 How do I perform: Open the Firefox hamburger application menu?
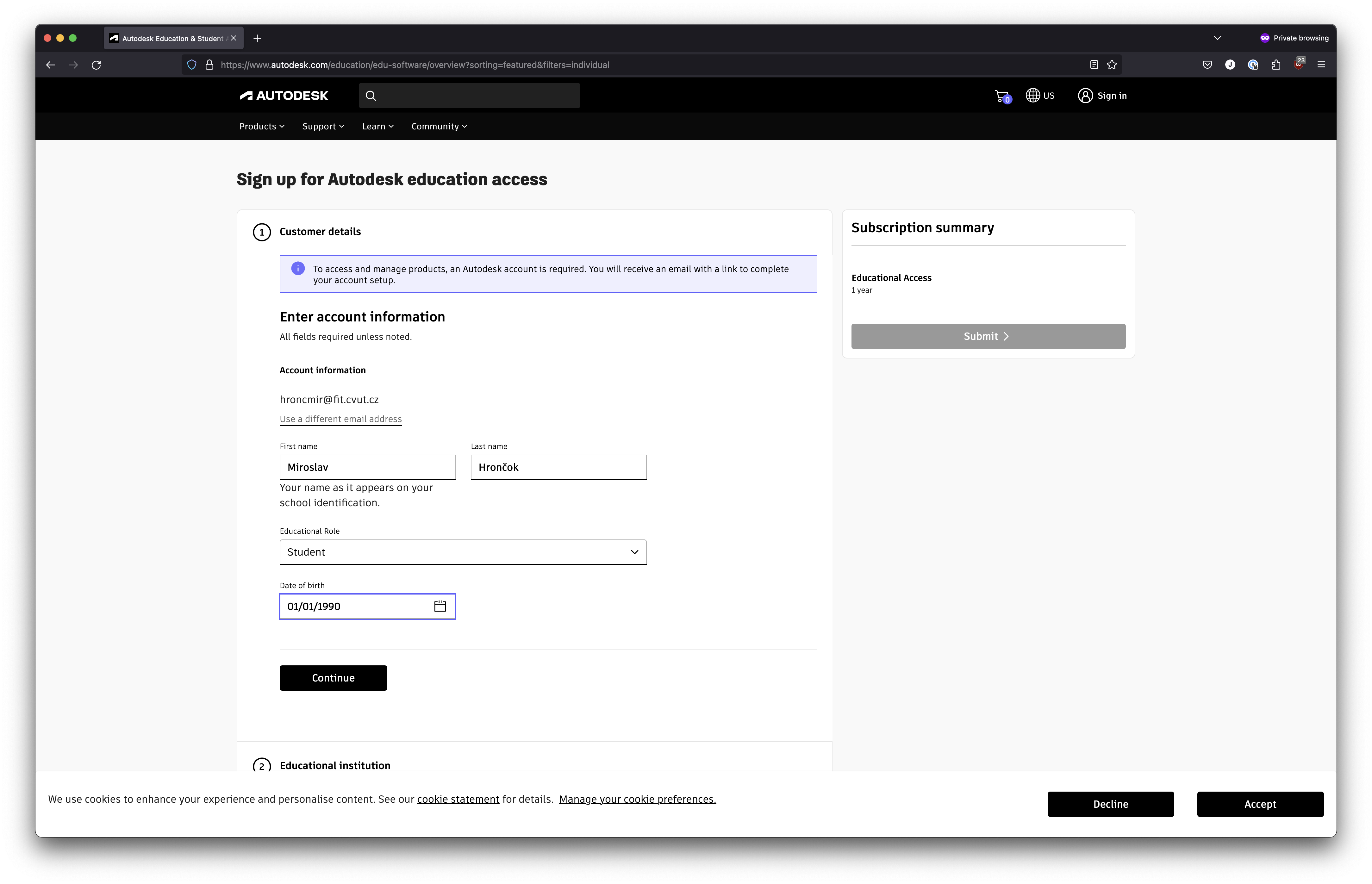1321,65
